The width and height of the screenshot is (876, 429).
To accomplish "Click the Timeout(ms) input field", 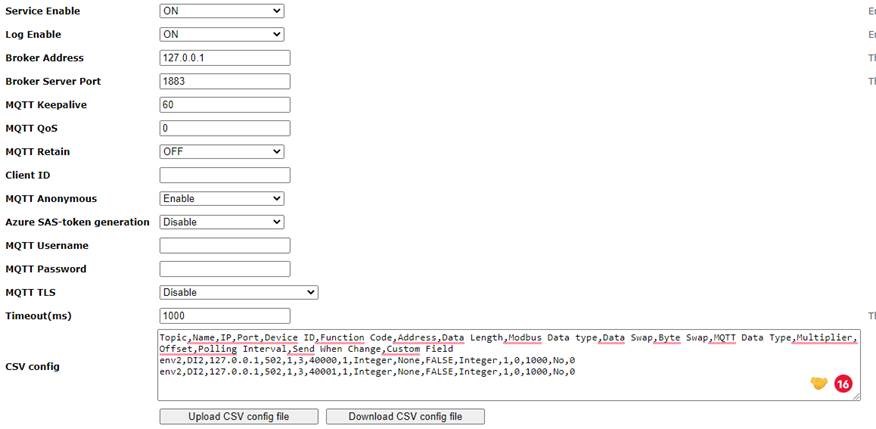I will click(224, 316).
